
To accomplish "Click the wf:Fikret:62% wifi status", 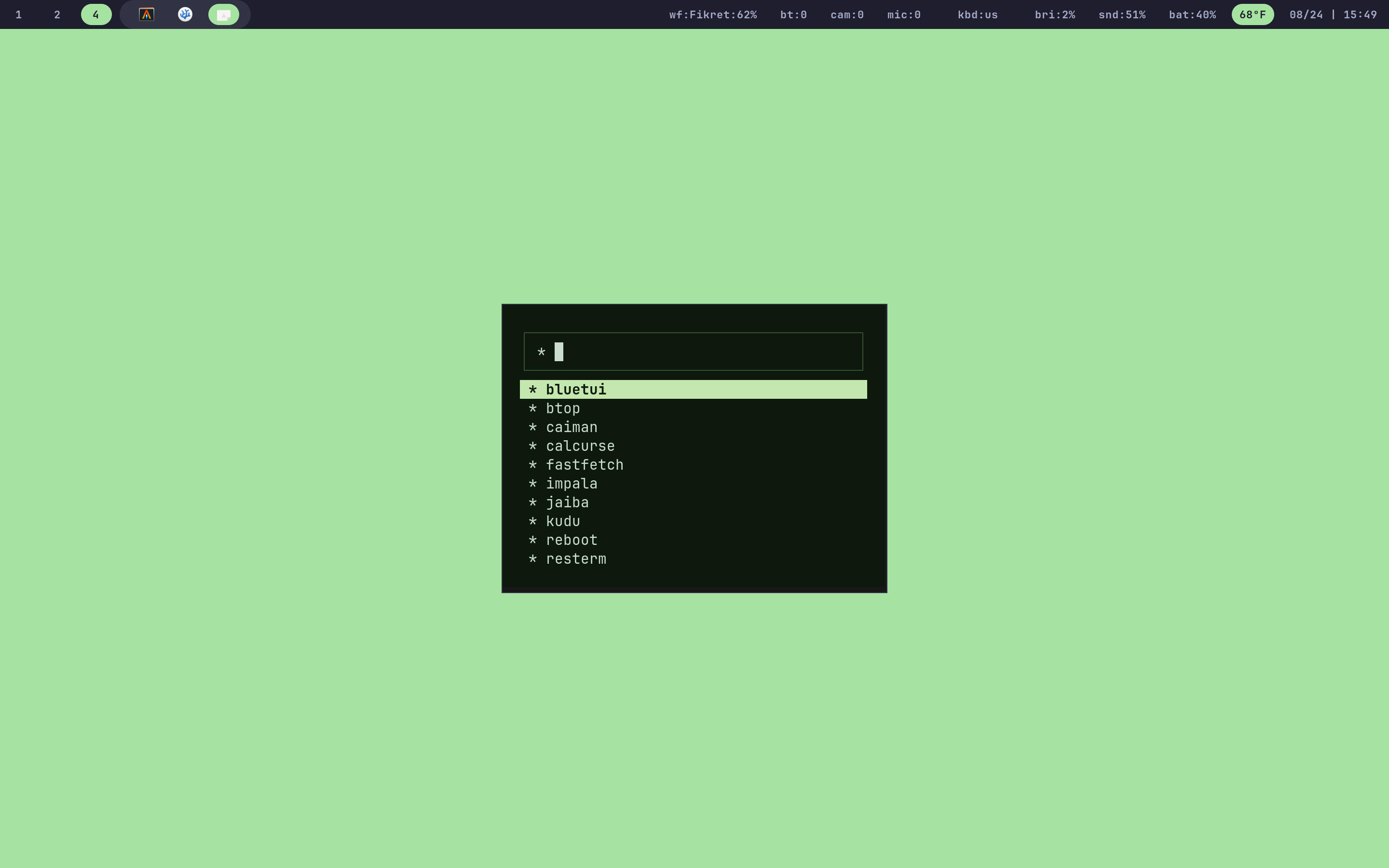I will pos(713,14).
